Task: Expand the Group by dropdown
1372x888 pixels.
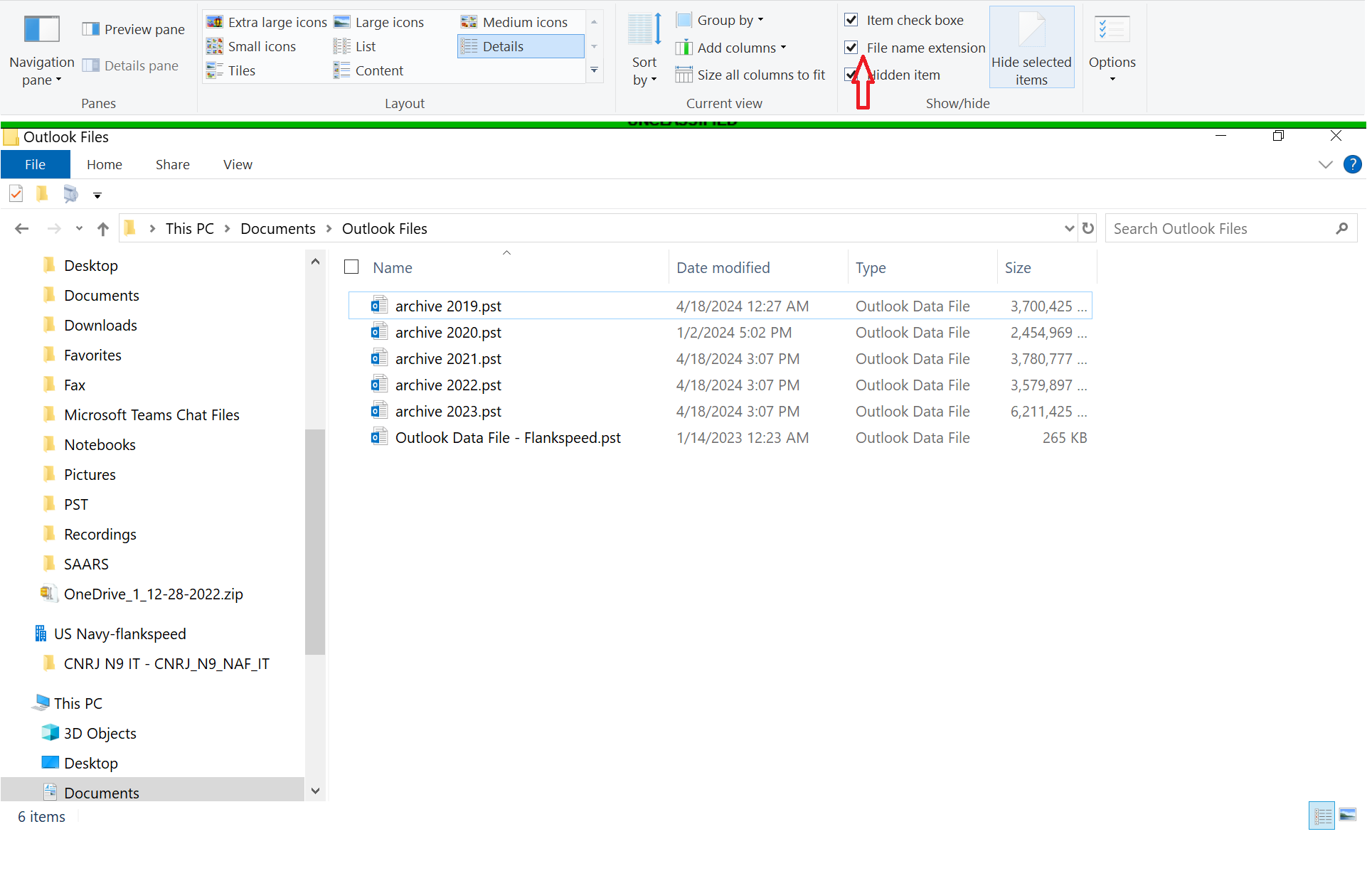Action: coord(720,20)
